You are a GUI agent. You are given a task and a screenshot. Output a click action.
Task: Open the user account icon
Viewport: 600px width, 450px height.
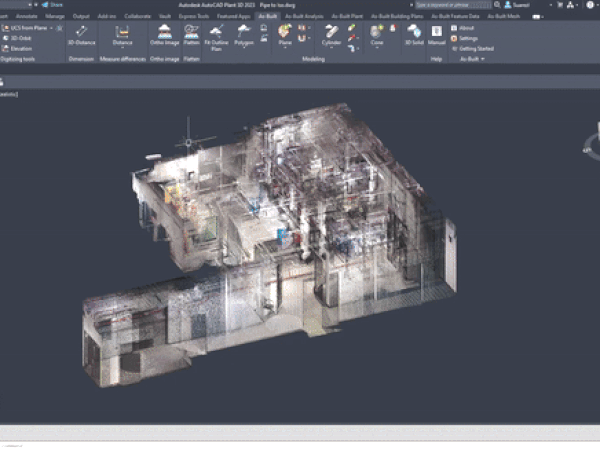pyautogui.click(x=508, y=5)
